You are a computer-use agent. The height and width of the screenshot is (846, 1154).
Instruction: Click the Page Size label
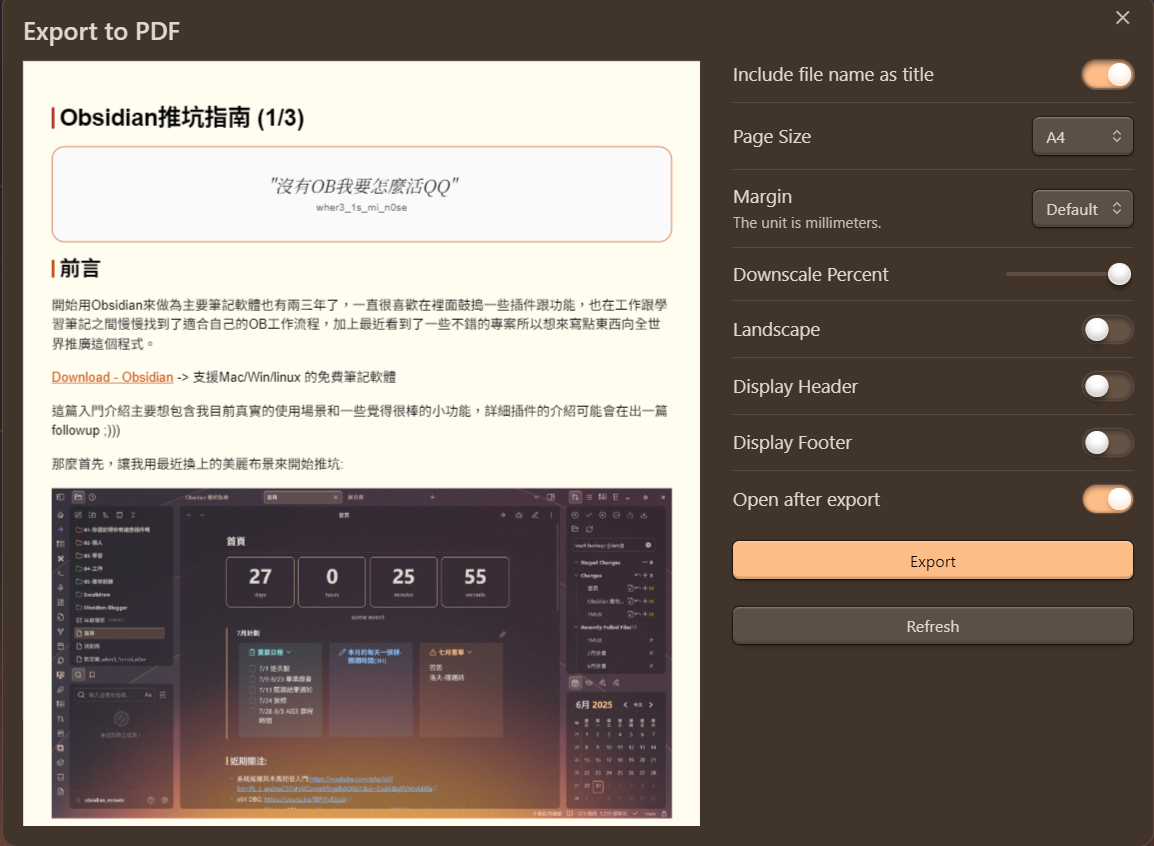click(x=772, y=137)
